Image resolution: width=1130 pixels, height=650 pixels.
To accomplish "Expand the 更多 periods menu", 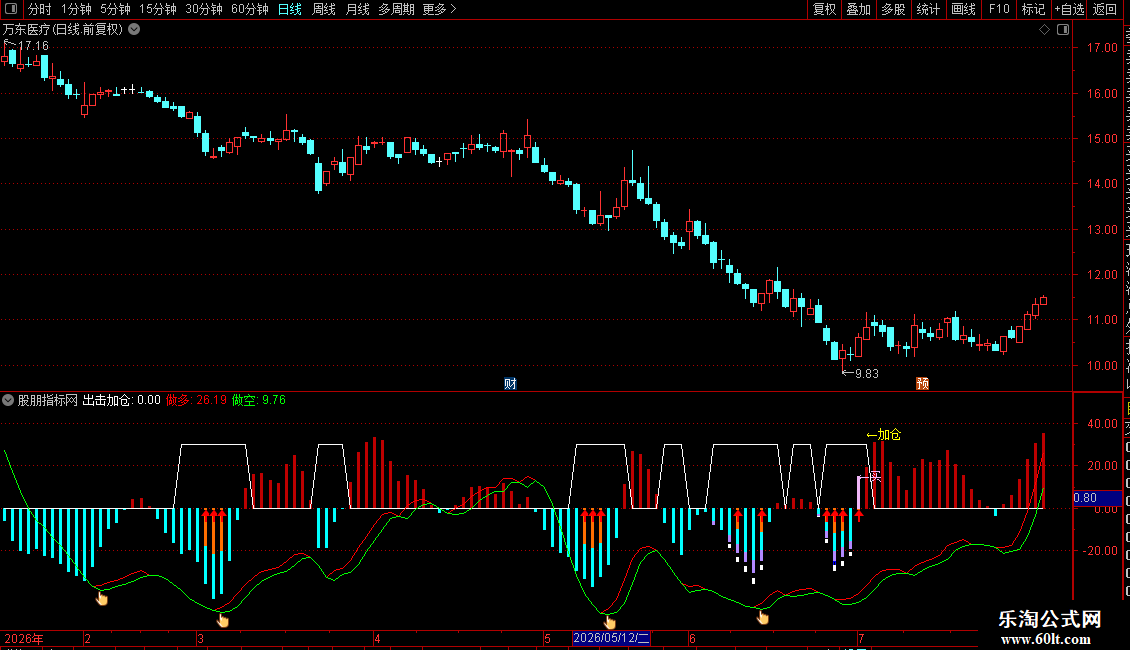I will click(439, 9).
